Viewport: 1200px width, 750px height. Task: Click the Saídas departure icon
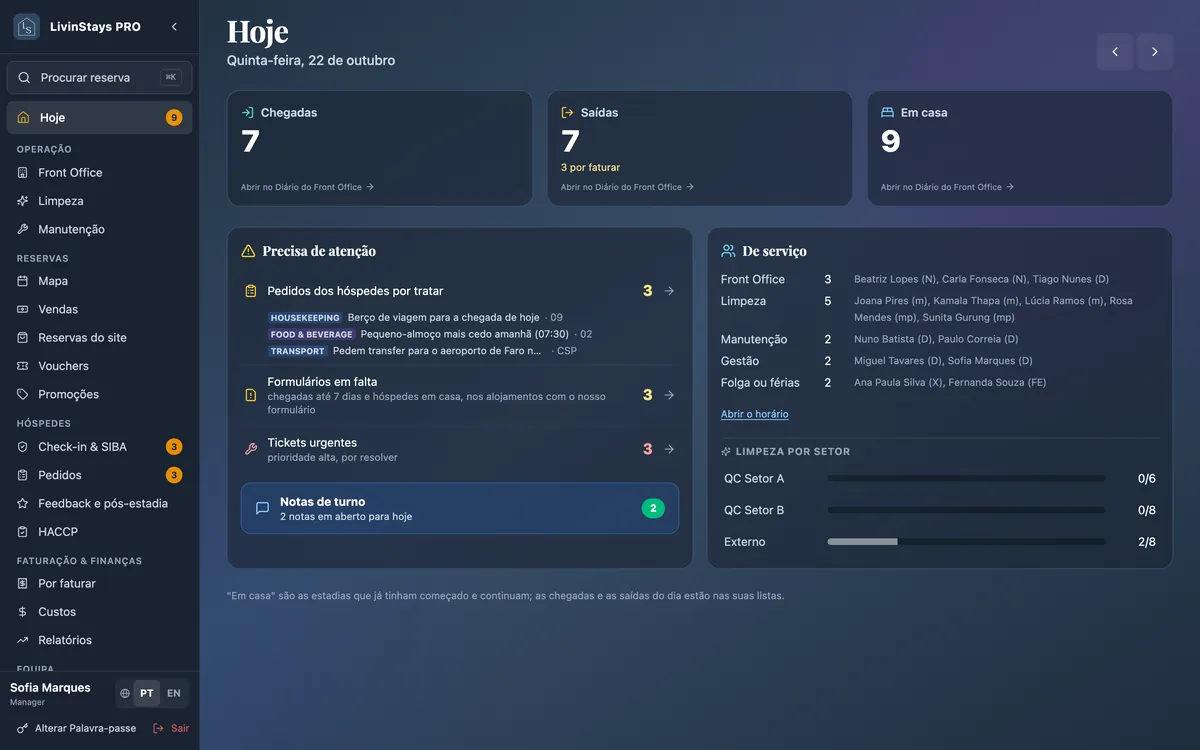[x=568, y=113]
